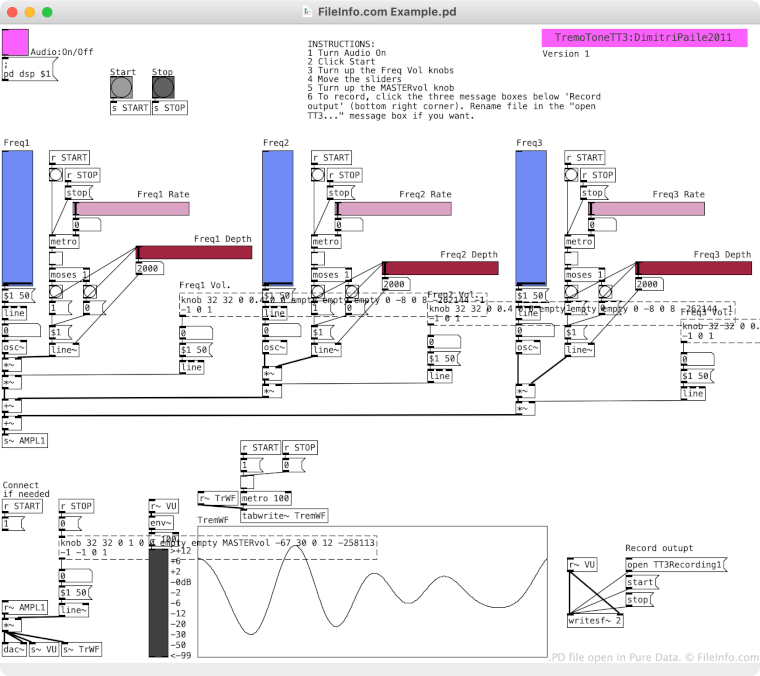Click the Freq1 Depth number box showing 2000
The width and height of the screenshot is (760, 676).
[x=149, y=268]
